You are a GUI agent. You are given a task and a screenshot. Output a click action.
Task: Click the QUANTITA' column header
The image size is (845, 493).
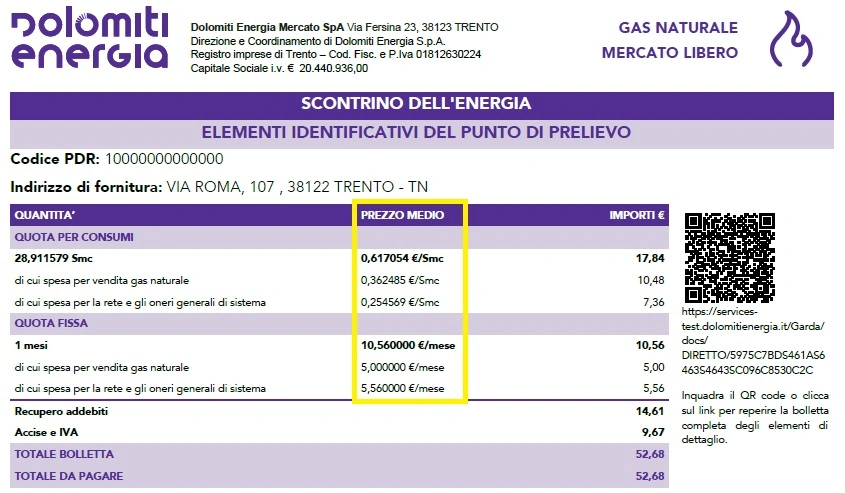point(45,215)
